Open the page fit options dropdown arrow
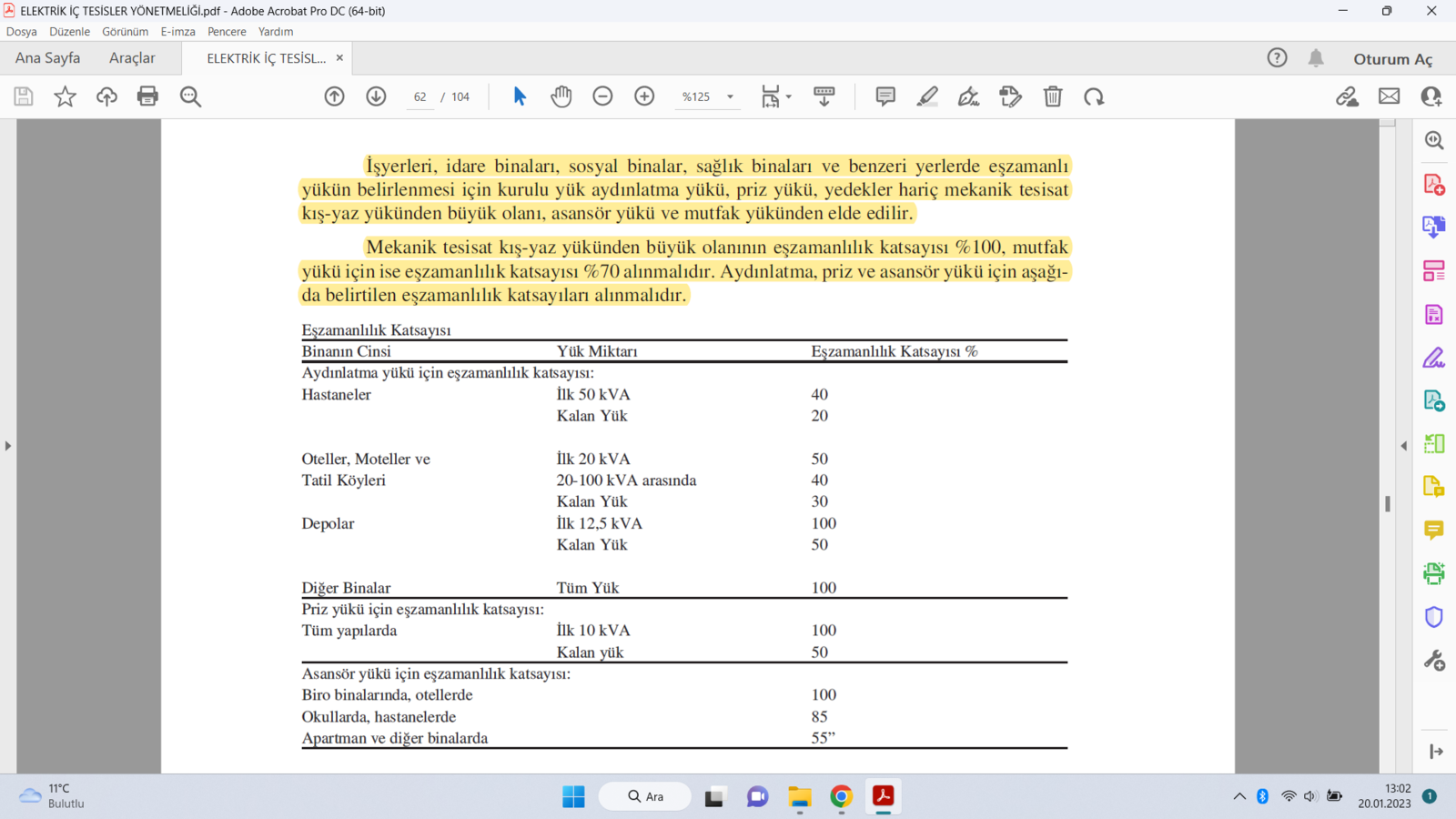The height and width of the screenshot is (819, 1456). pos(789,96)
